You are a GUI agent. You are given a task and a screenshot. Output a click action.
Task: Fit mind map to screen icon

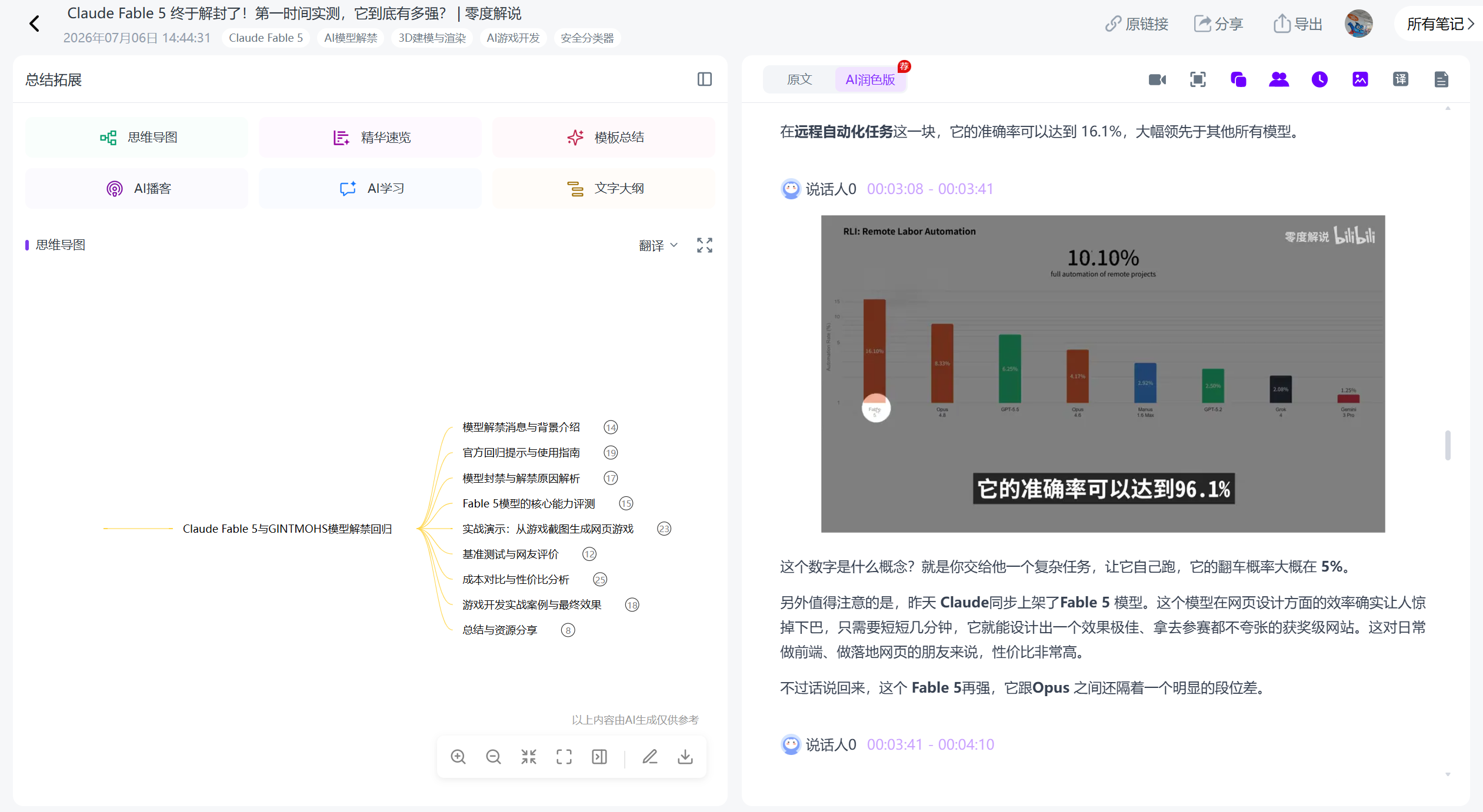564,757
